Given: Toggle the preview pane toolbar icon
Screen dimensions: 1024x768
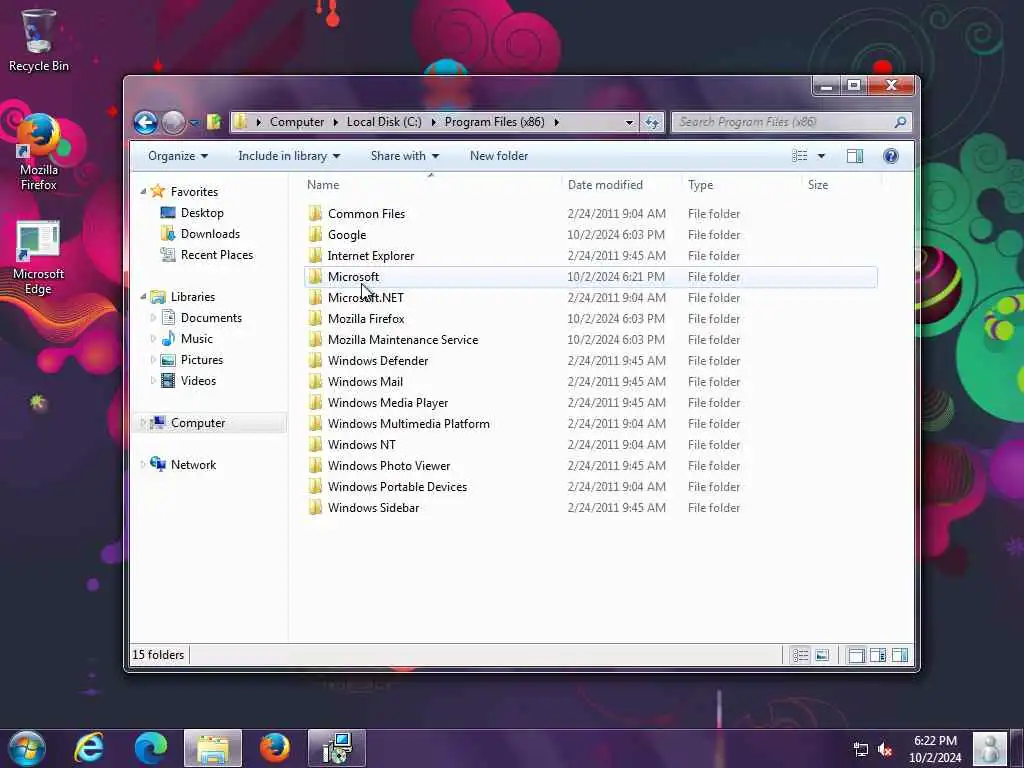Looking at the screenshot, I should [x=854, y=155].
